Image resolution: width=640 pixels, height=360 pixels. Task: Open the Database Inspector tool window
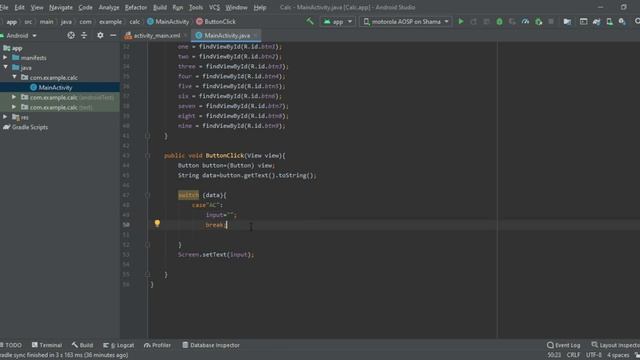(x=211, y=345)
